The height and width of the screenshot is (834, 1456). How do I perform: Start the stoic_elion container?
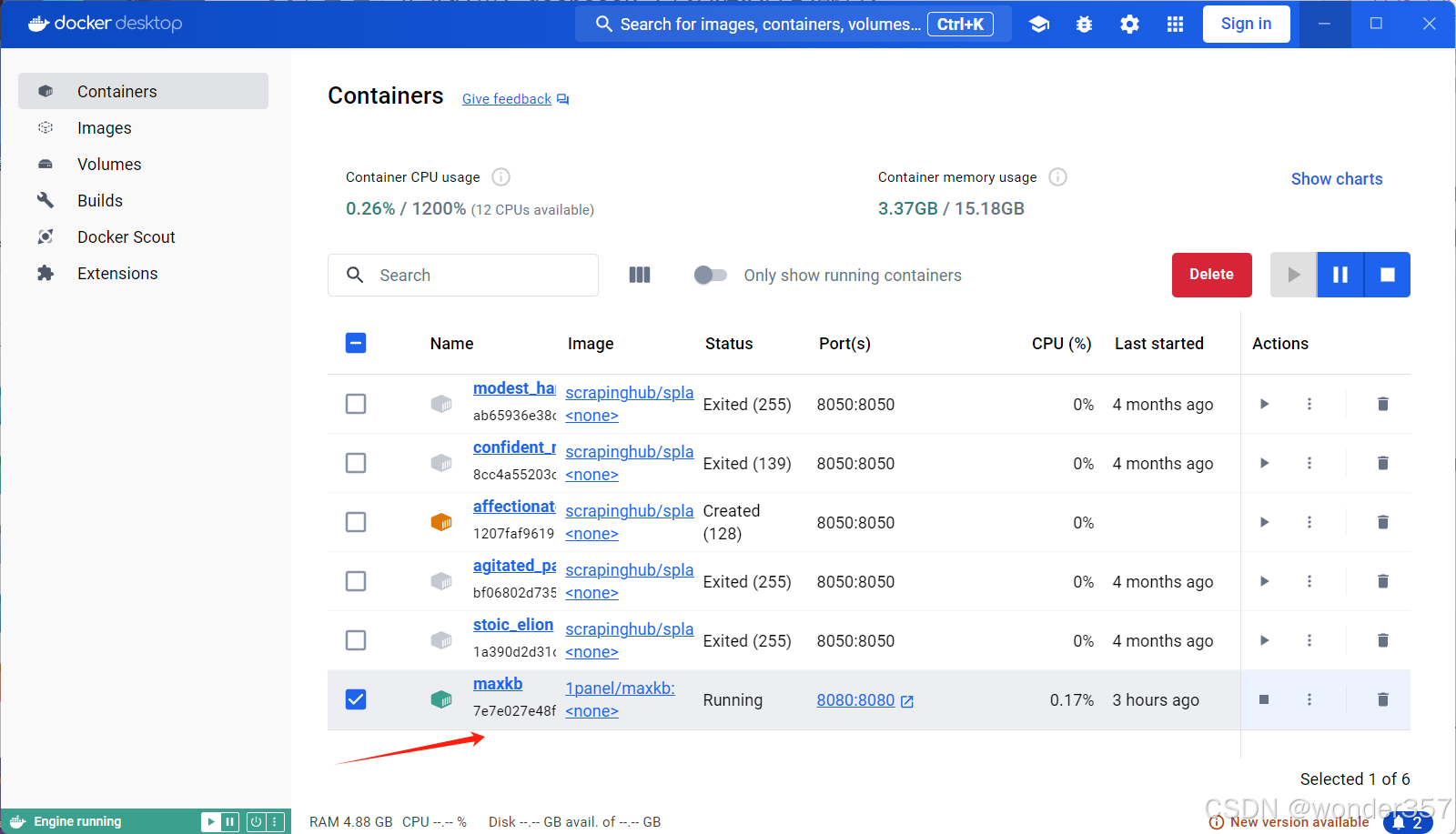(1264, 640)
